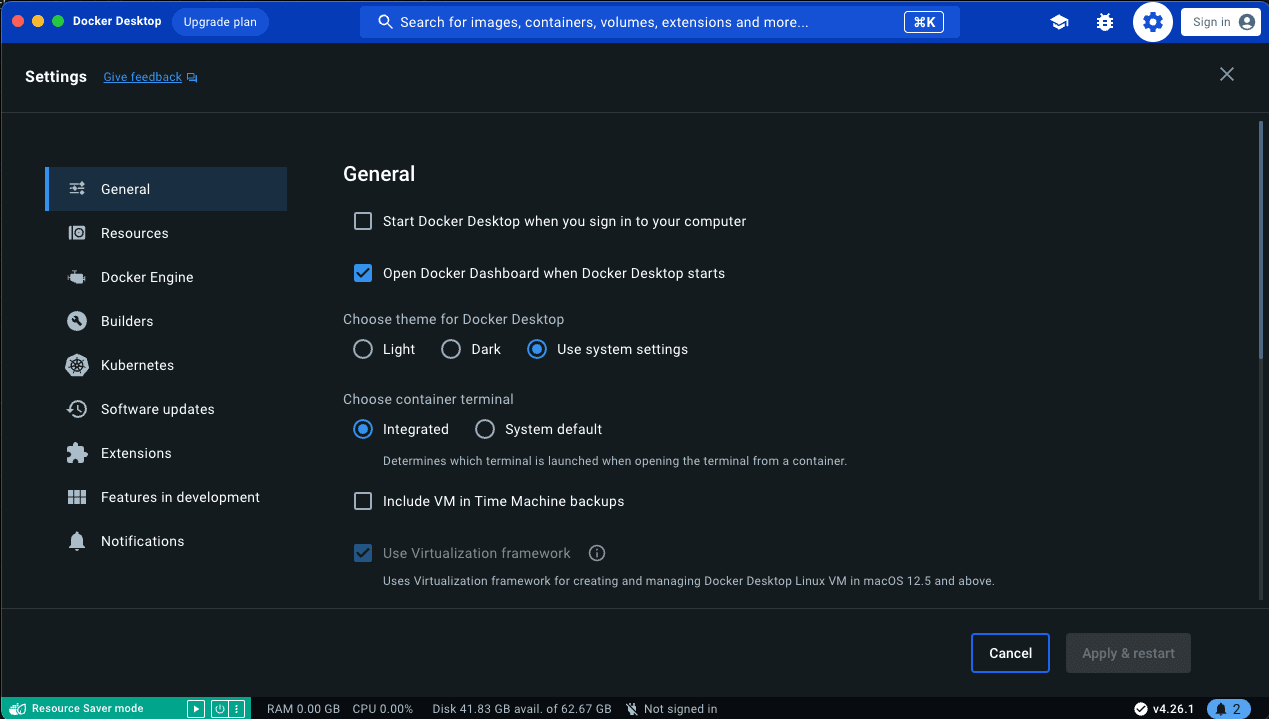Open the Notifications settings tab
The height and width of the screenshot is (719, 1269).
coord(166,541)
